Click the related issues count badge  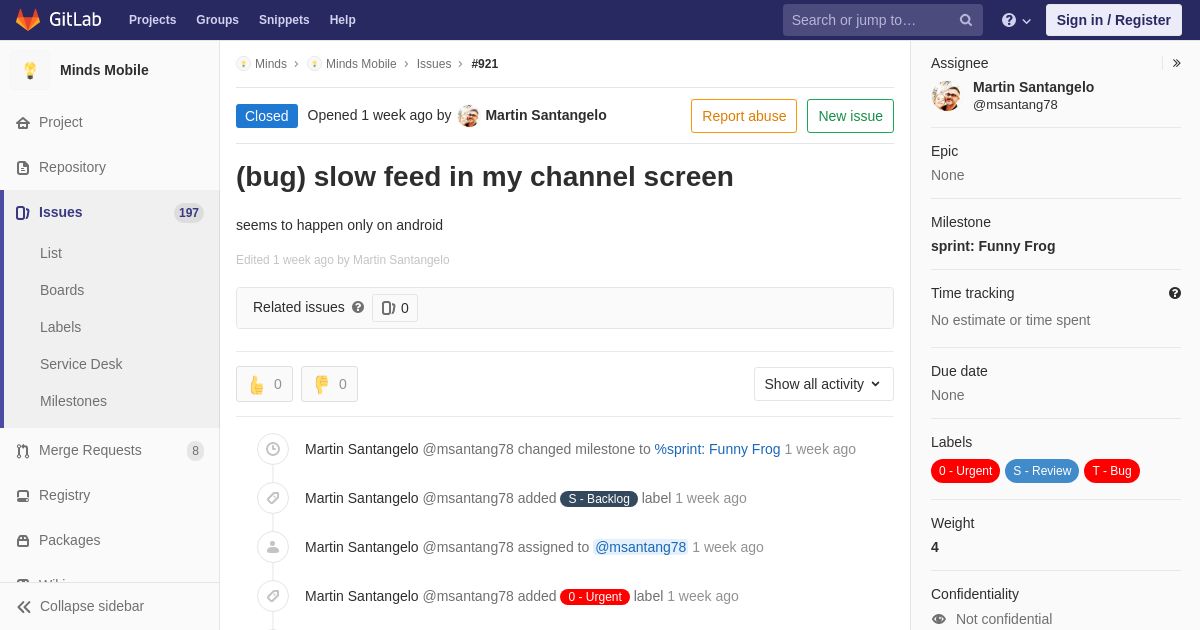[395, 308]
